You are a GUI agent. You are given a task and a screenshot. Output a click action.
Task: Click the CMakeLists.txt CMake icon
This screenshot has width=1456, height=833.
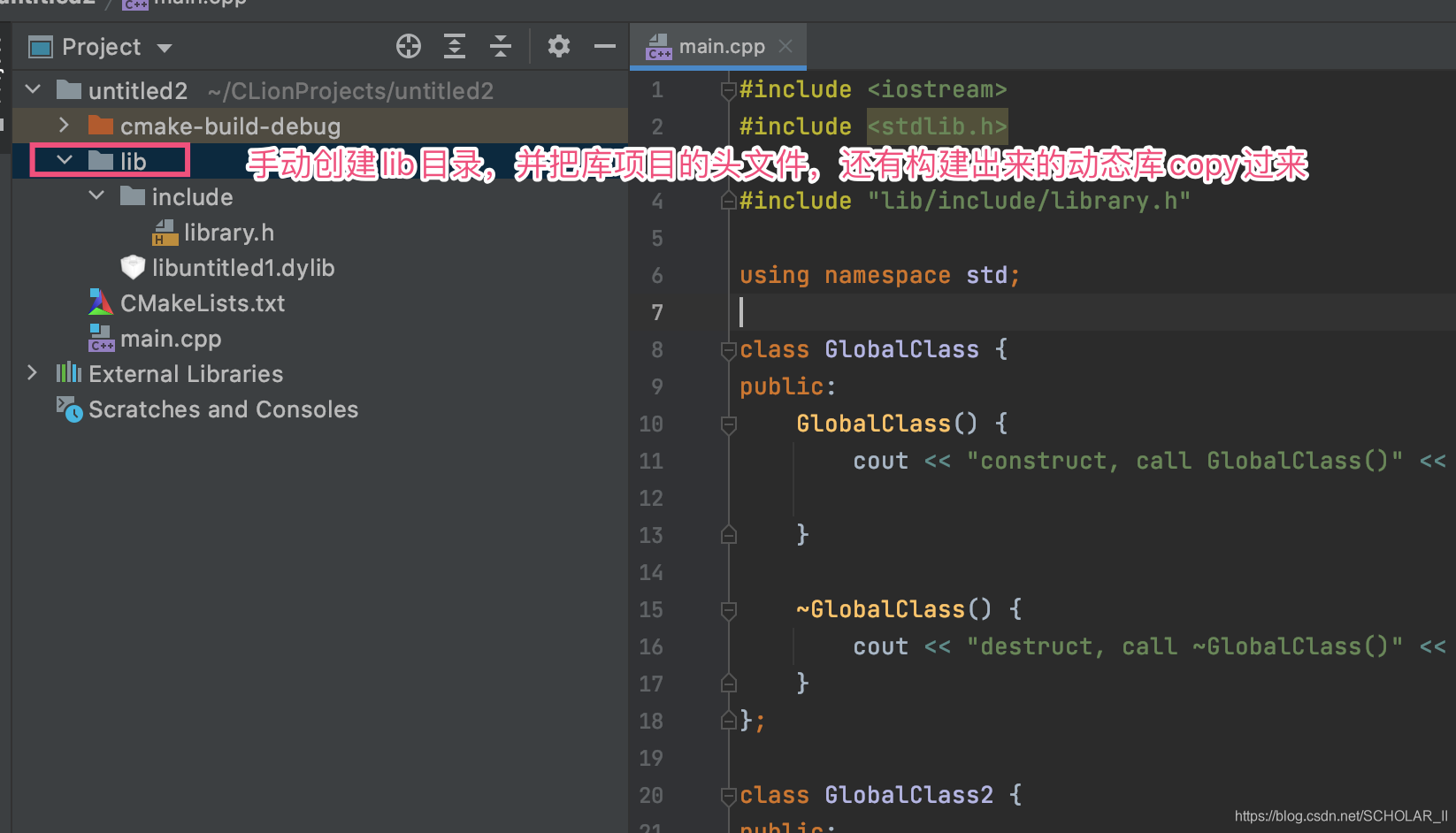(101, 302)
